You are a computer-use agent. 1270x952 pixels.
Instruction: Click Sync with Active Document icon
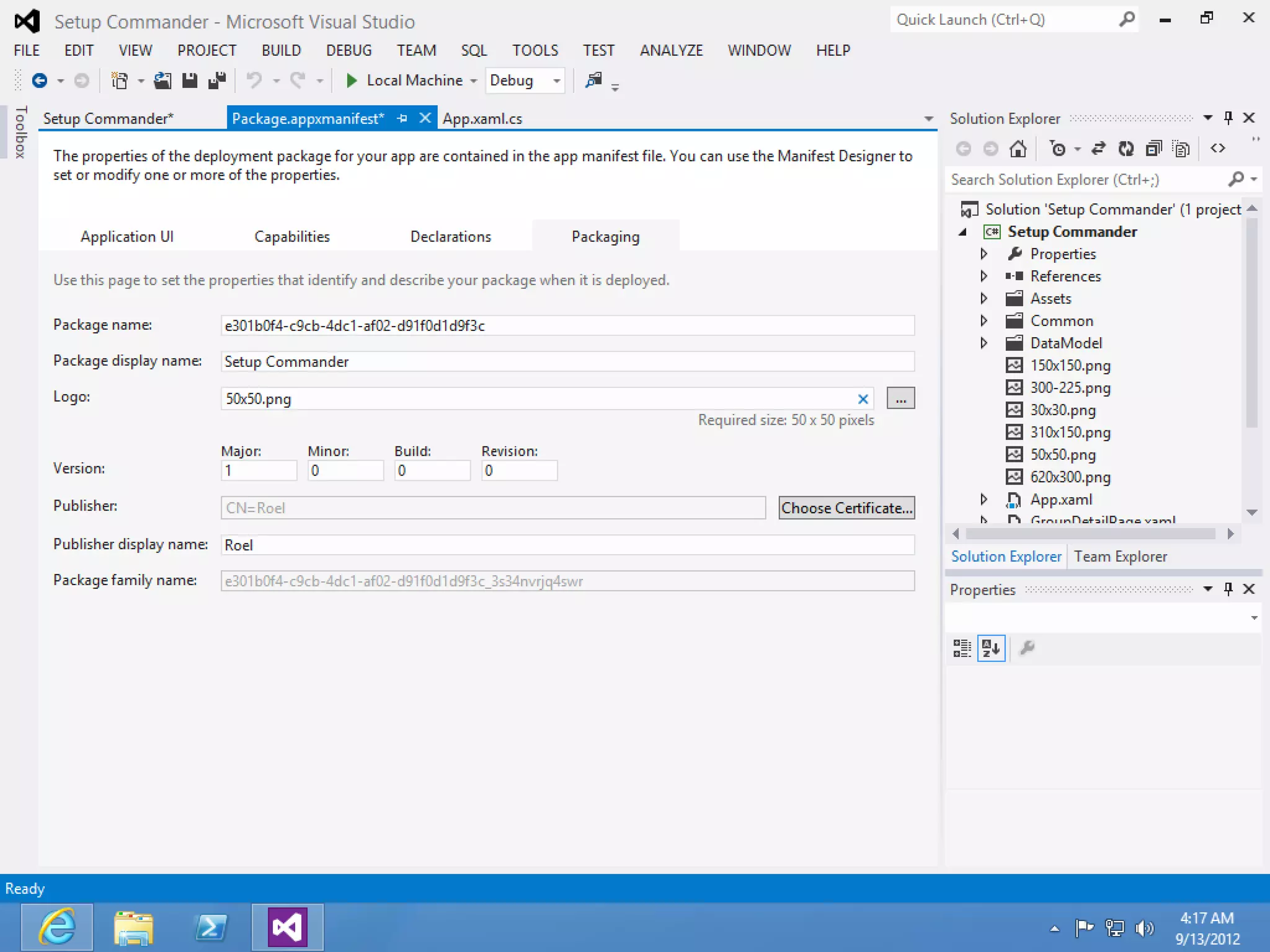coord(1098,149)
